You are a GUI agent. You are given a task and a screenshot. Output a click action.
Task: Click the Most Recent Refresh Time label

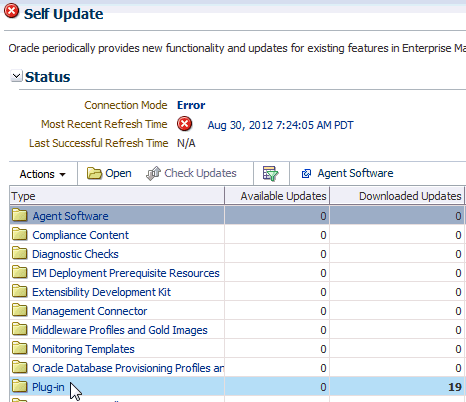104,124
